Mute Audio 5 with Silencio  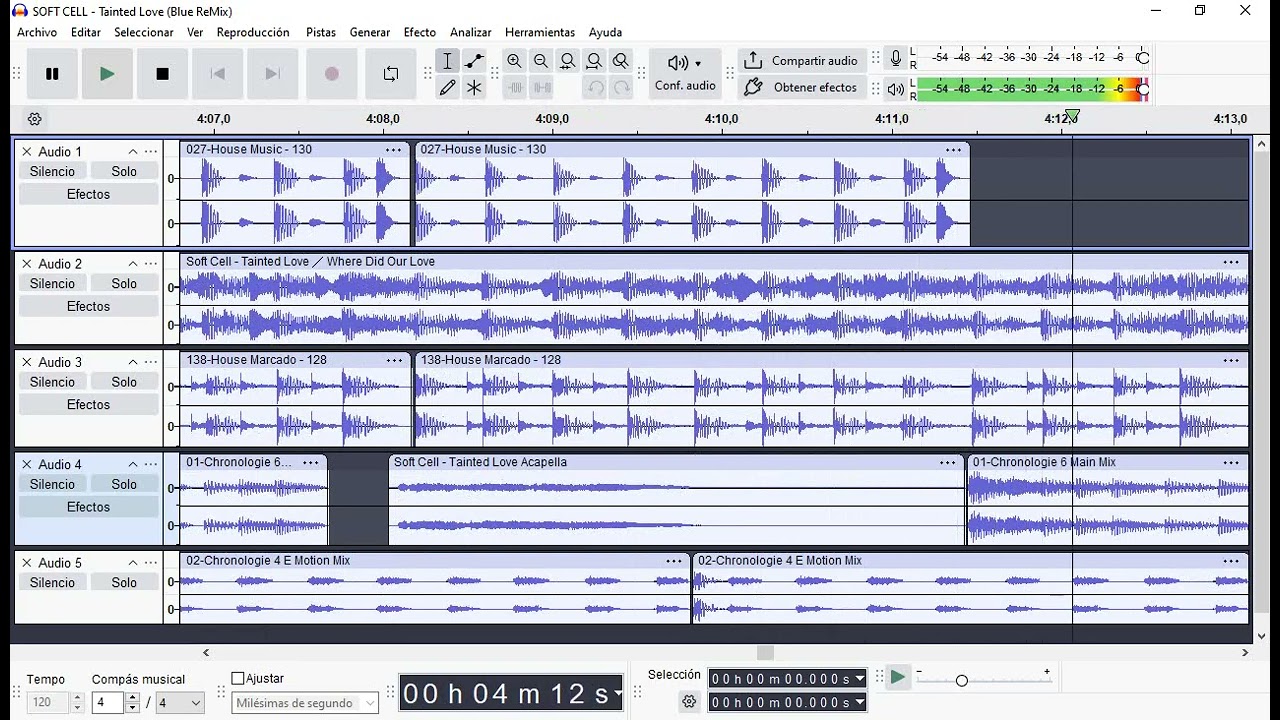coord(52,582)
